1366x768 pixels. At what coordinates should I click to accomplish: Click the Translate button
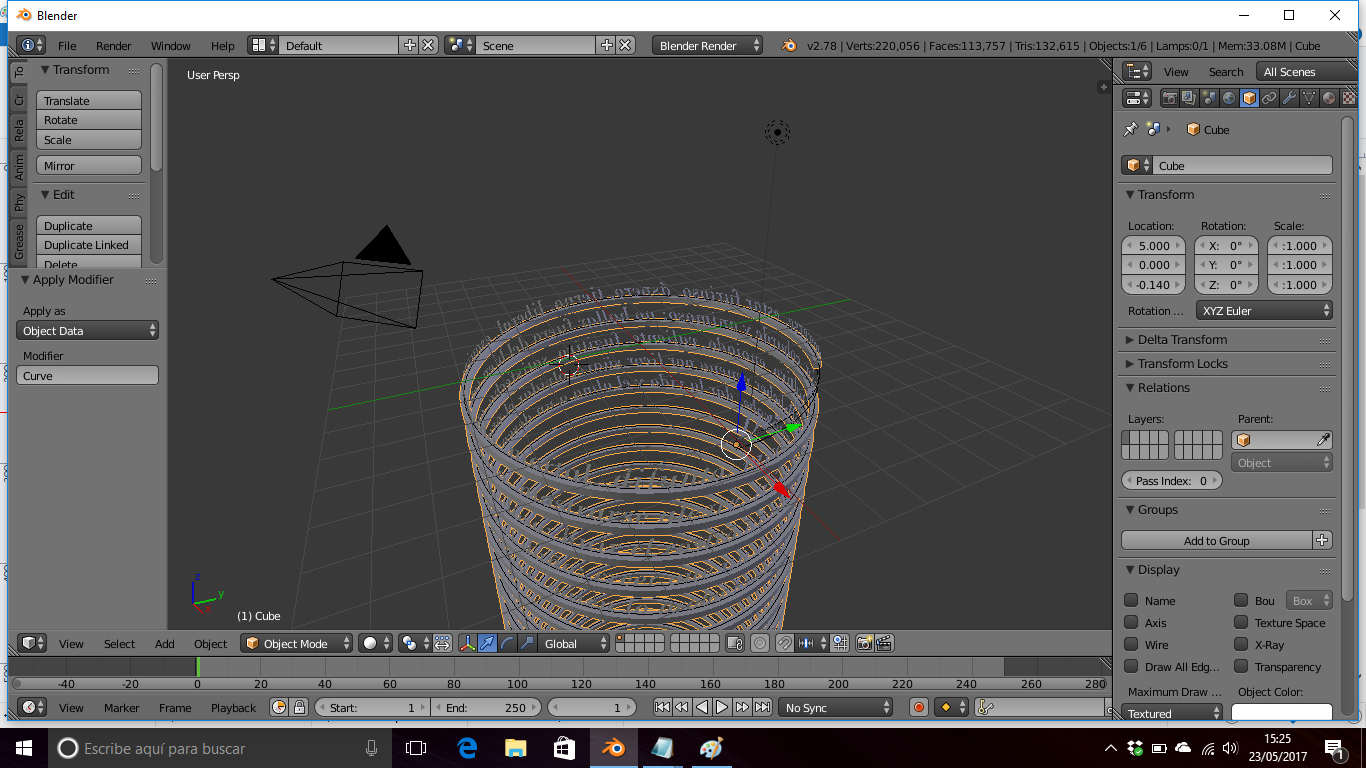point(89,101)
